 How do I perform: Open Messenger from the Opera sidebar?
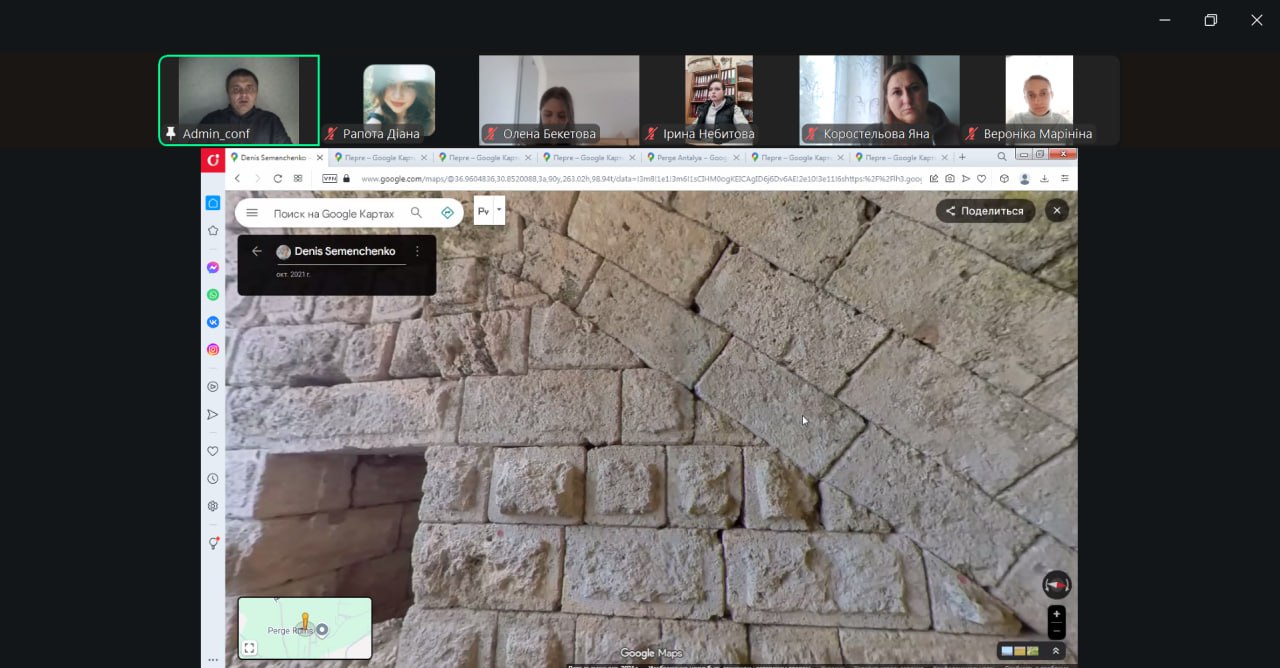213,268
